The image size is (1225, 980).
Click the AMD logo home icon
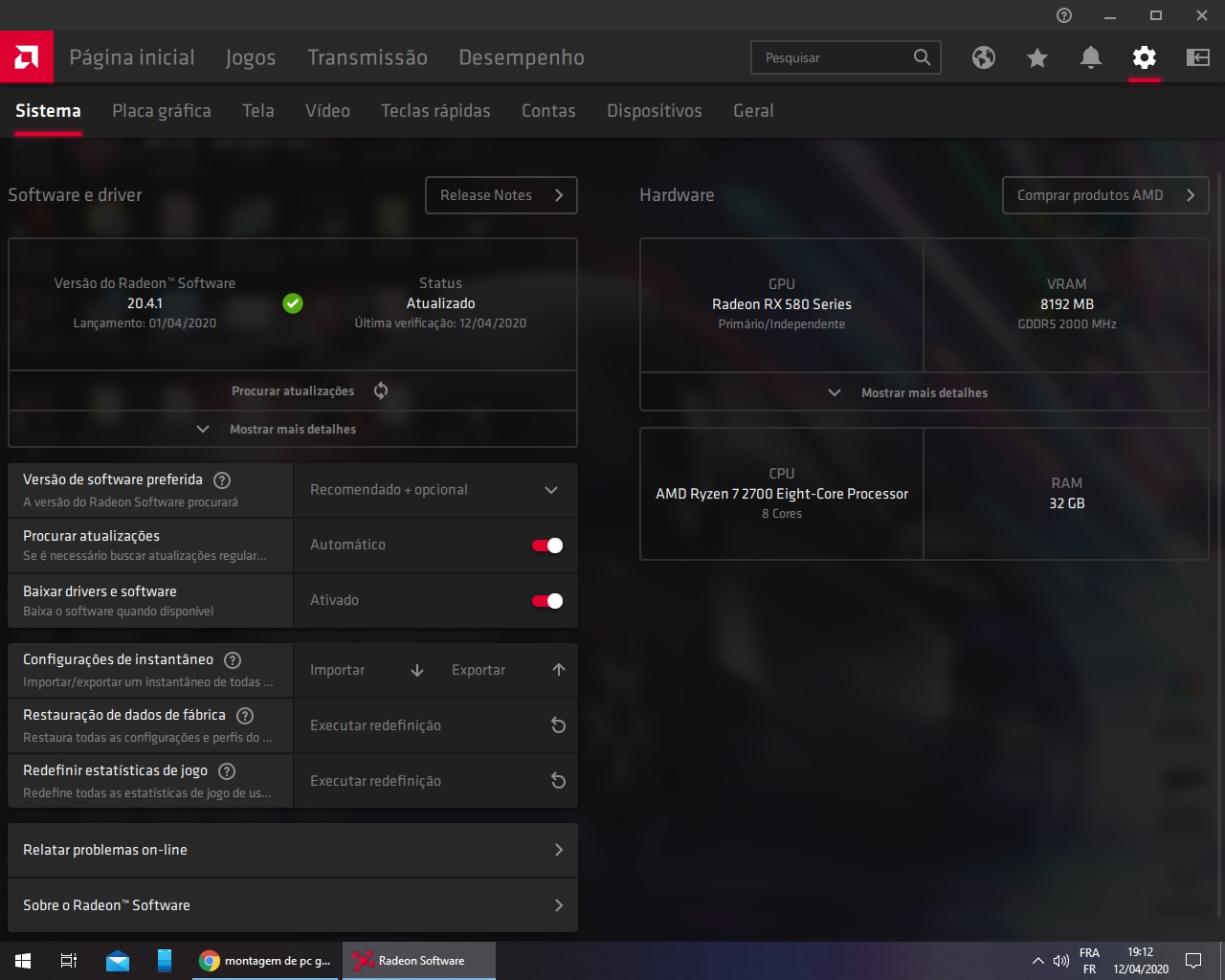click(x=27, y=57)
